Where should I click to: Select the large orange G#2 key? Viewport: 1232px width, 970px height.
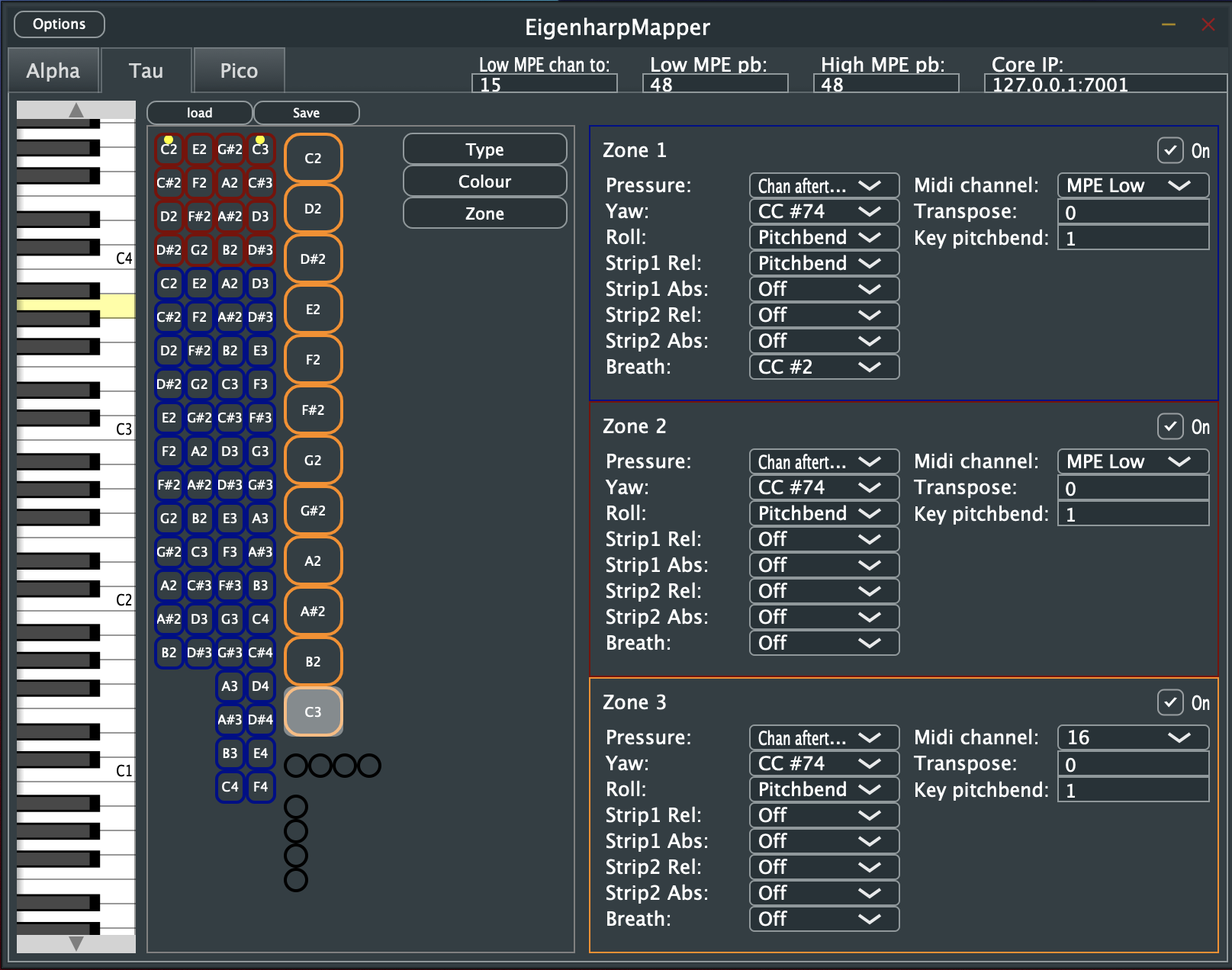click(x=314, y=511)
